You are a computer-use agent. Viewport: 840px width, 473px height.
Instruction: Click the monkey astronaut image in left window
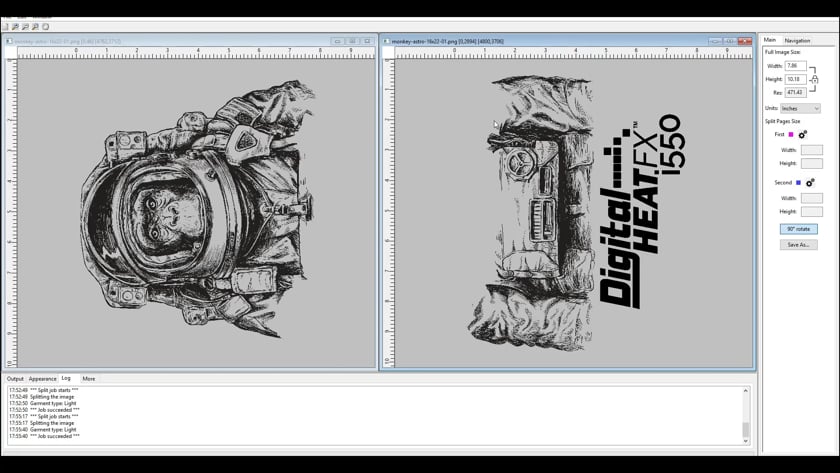click(198, 210)
